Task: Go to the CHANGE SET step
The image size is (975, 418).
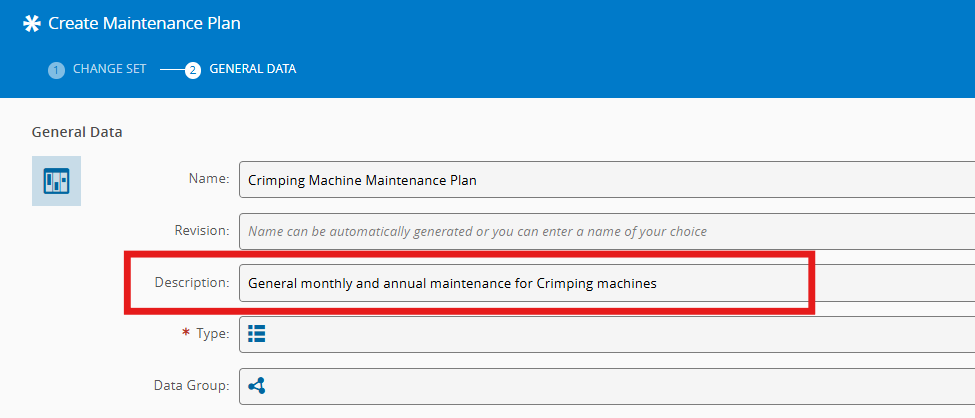Action: pos(109,69)
